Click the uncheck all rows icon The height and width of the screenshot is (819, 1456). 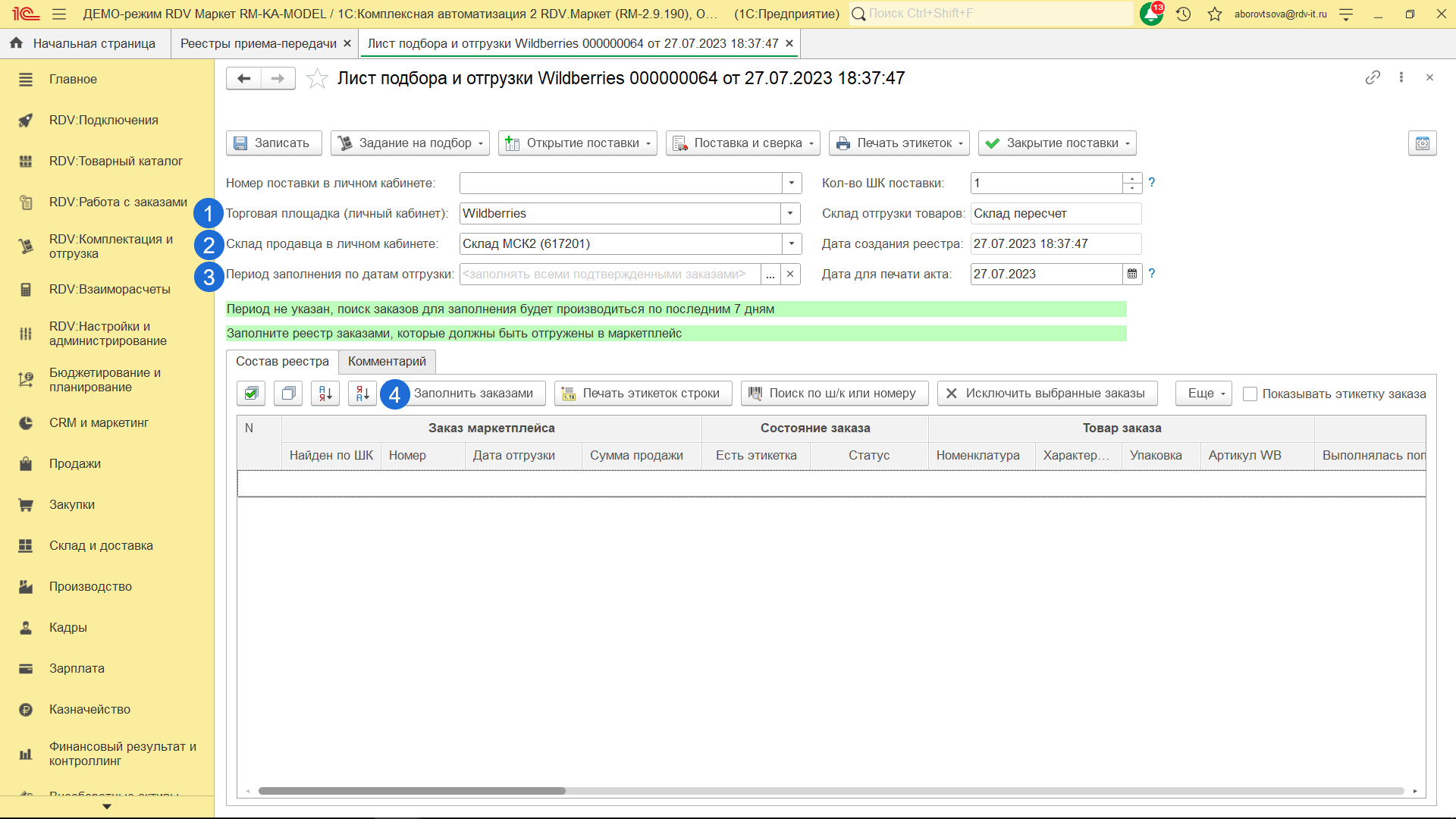pos(288,393)
